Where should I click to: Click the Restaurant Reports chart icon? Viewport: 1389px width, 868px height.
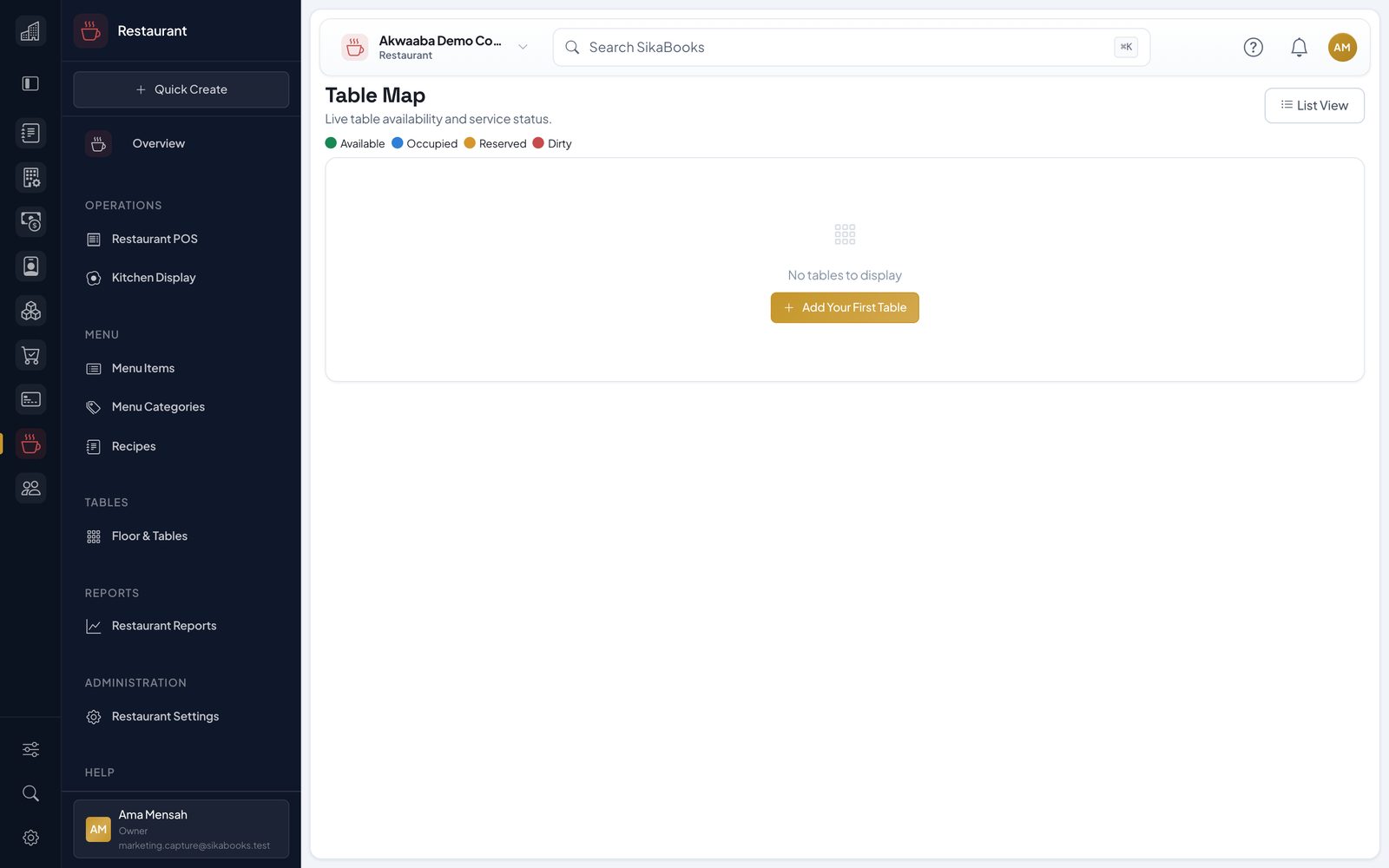tap(94, 627)
